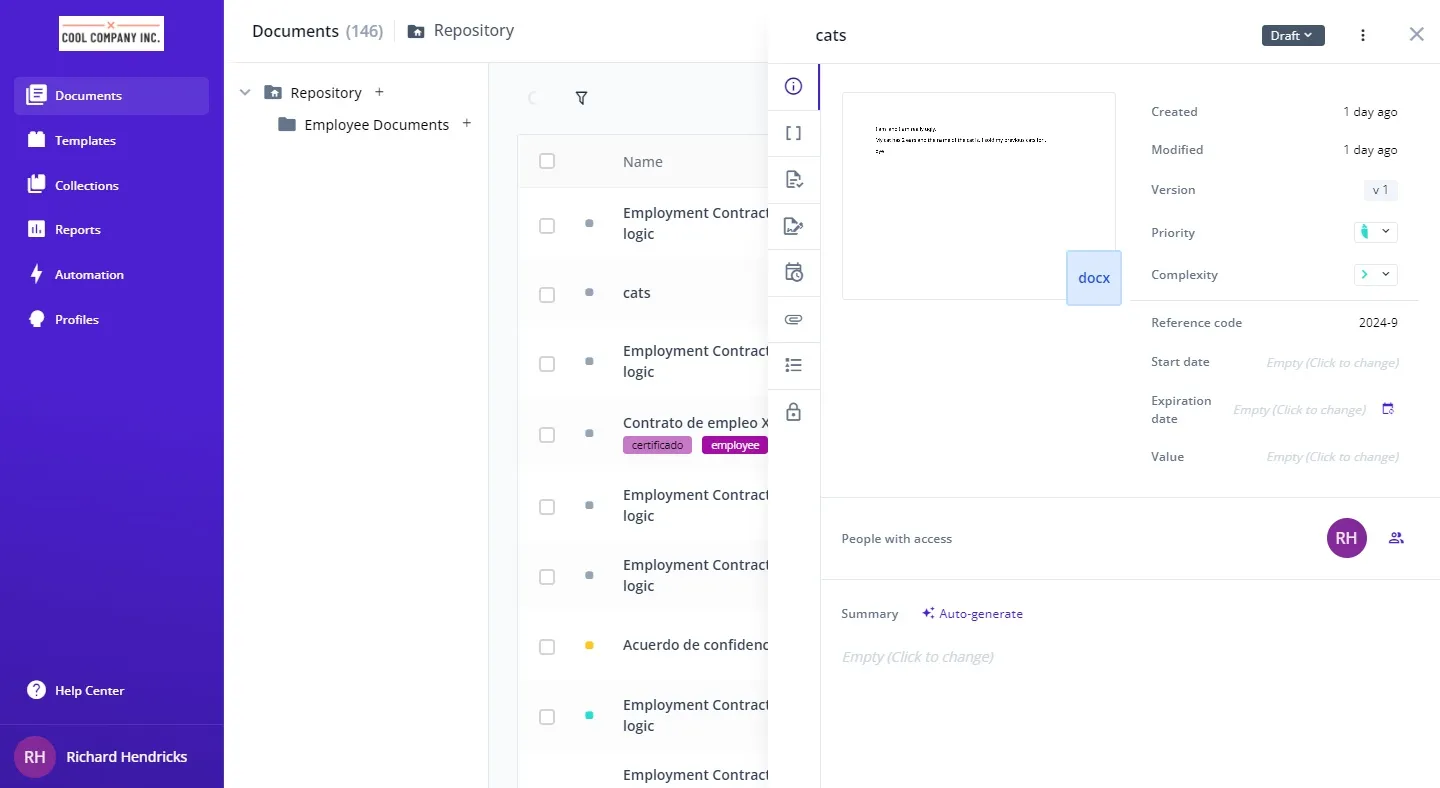The height and width of the screenshot is (788, 1440).
Task: Toggle the select-all checkbox in header
Action: pyautogui.click(x=547, y=161)
